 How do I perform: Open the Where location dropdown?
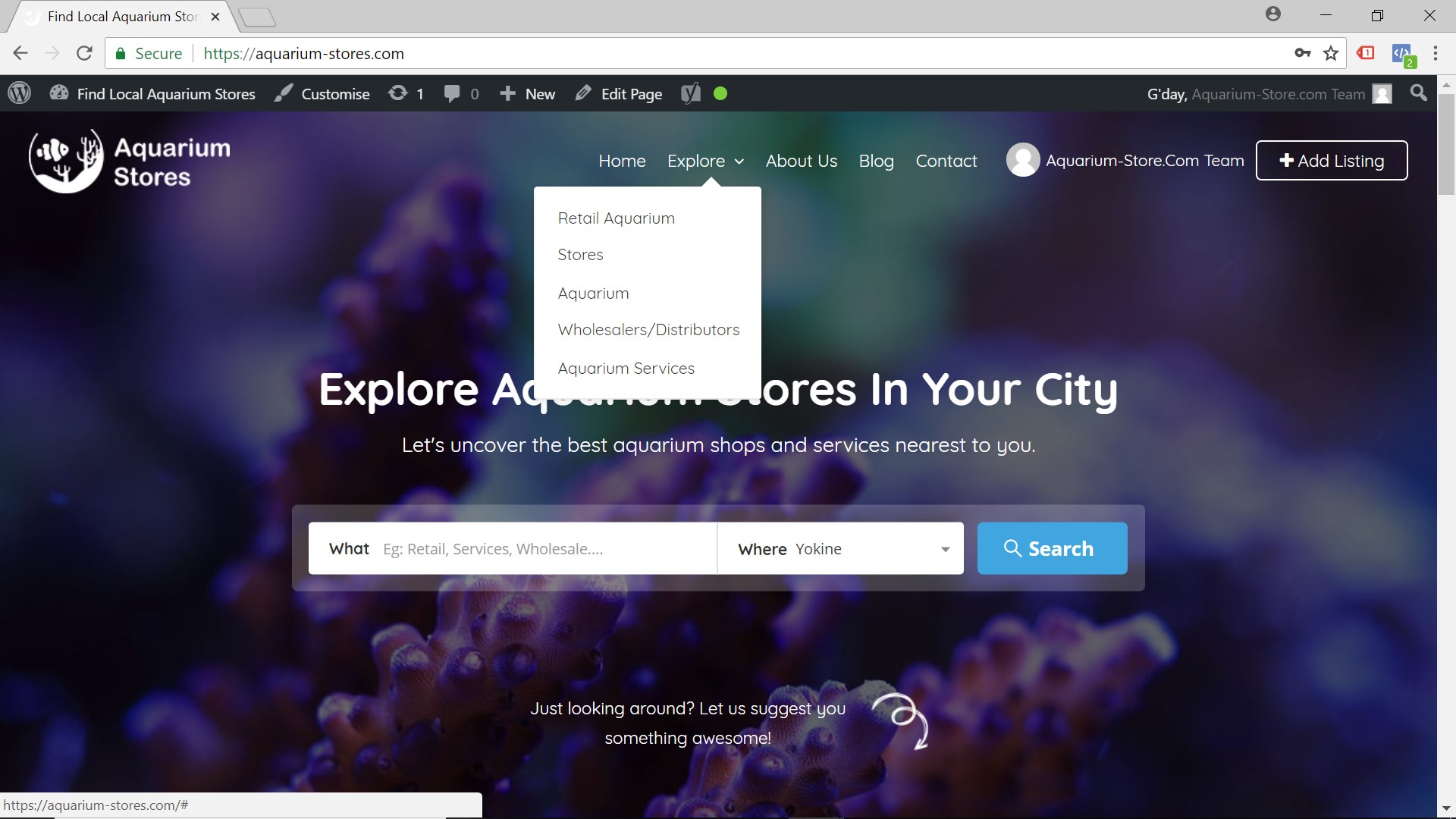click(x=945, y=548)
